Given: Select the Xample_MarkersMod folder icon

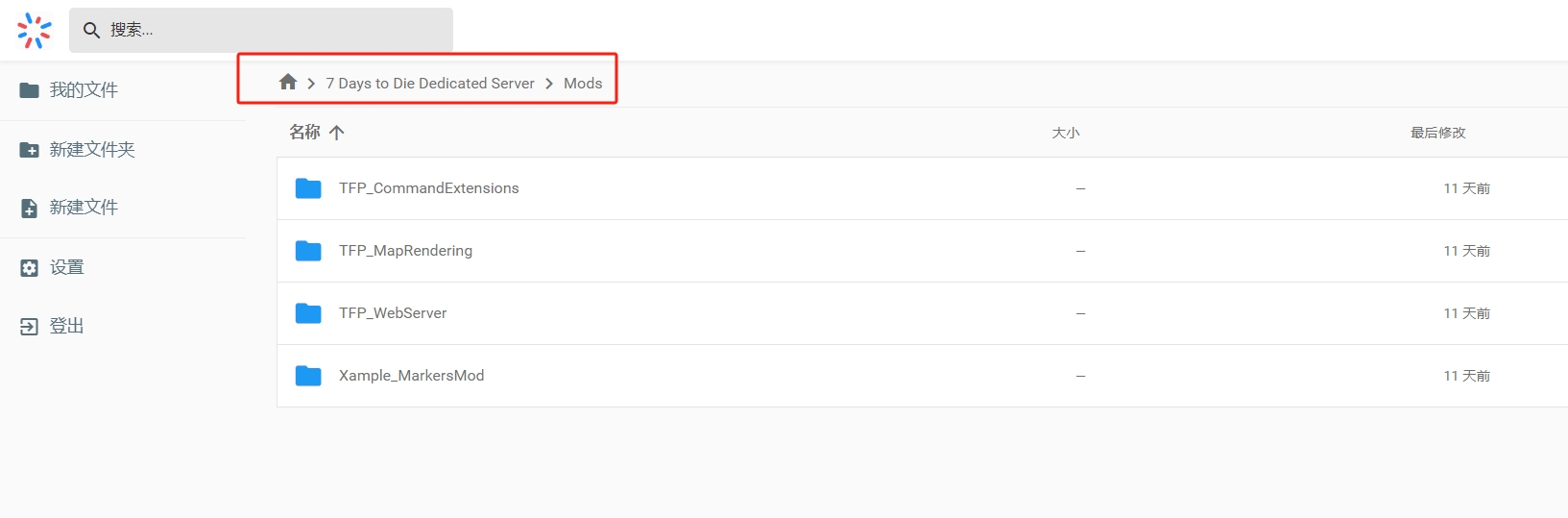Looking at the screenshot, I should (x=308, y=376).
